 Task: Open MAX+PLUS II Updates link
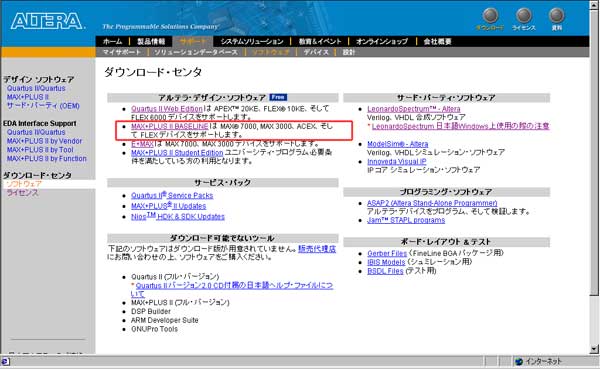(168, 206)
